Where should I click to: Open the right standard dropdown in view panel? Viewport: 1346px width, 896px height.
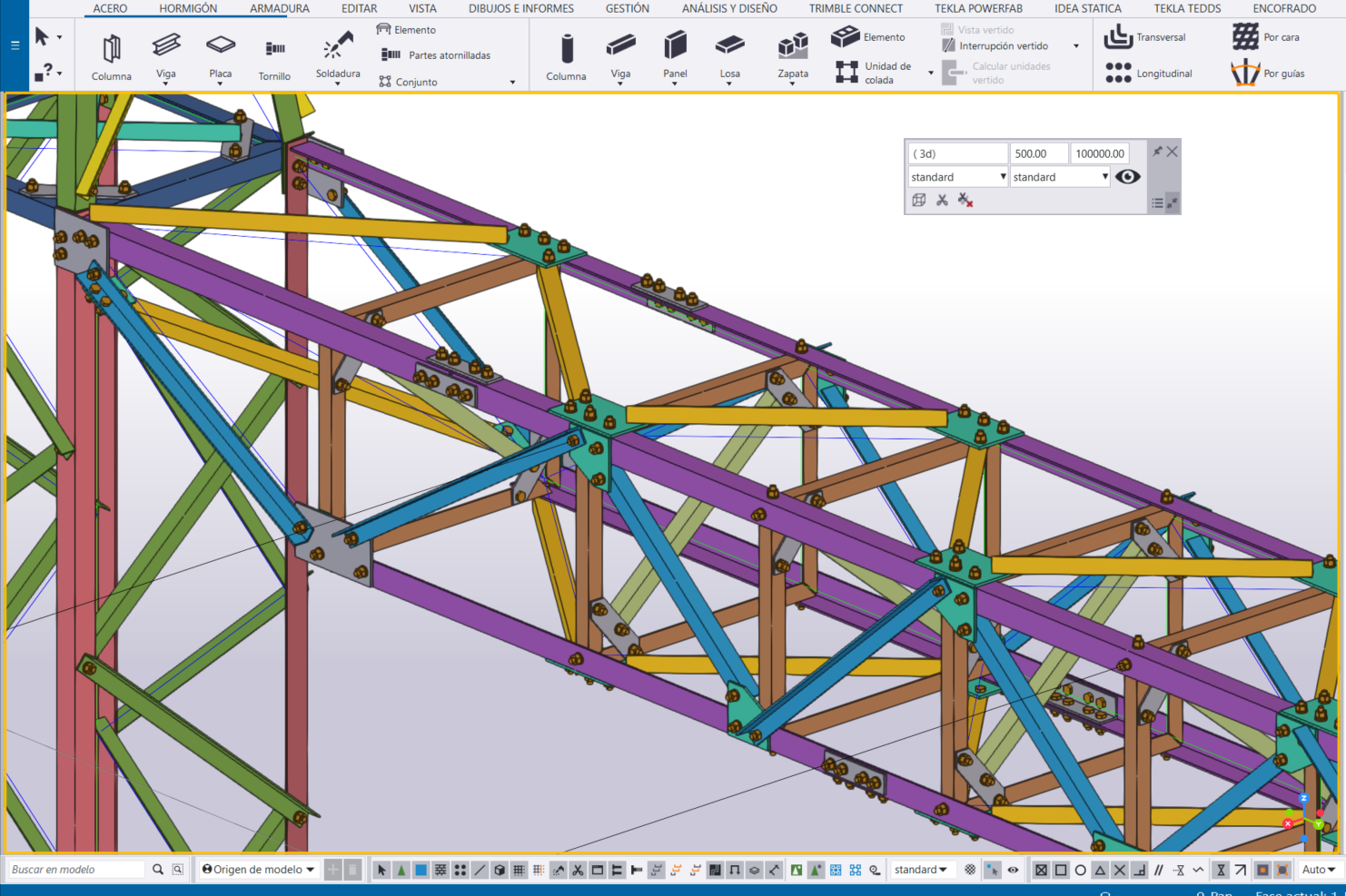pyautogui.click(x=1061, y=177)
